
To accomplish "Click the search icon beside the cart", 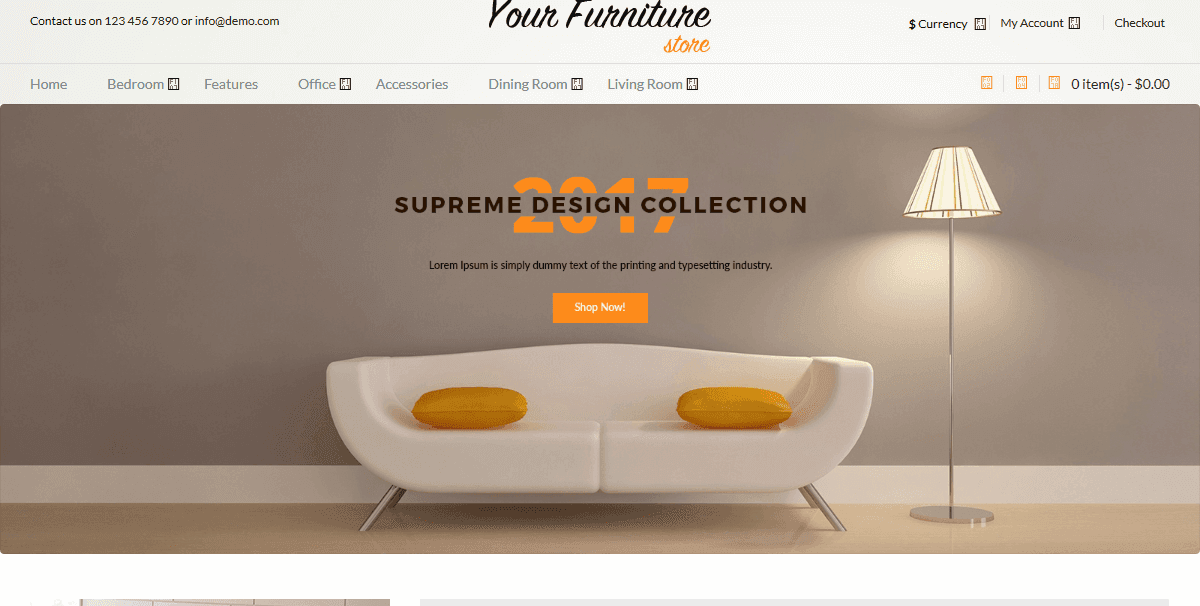I will coord(987,83).
